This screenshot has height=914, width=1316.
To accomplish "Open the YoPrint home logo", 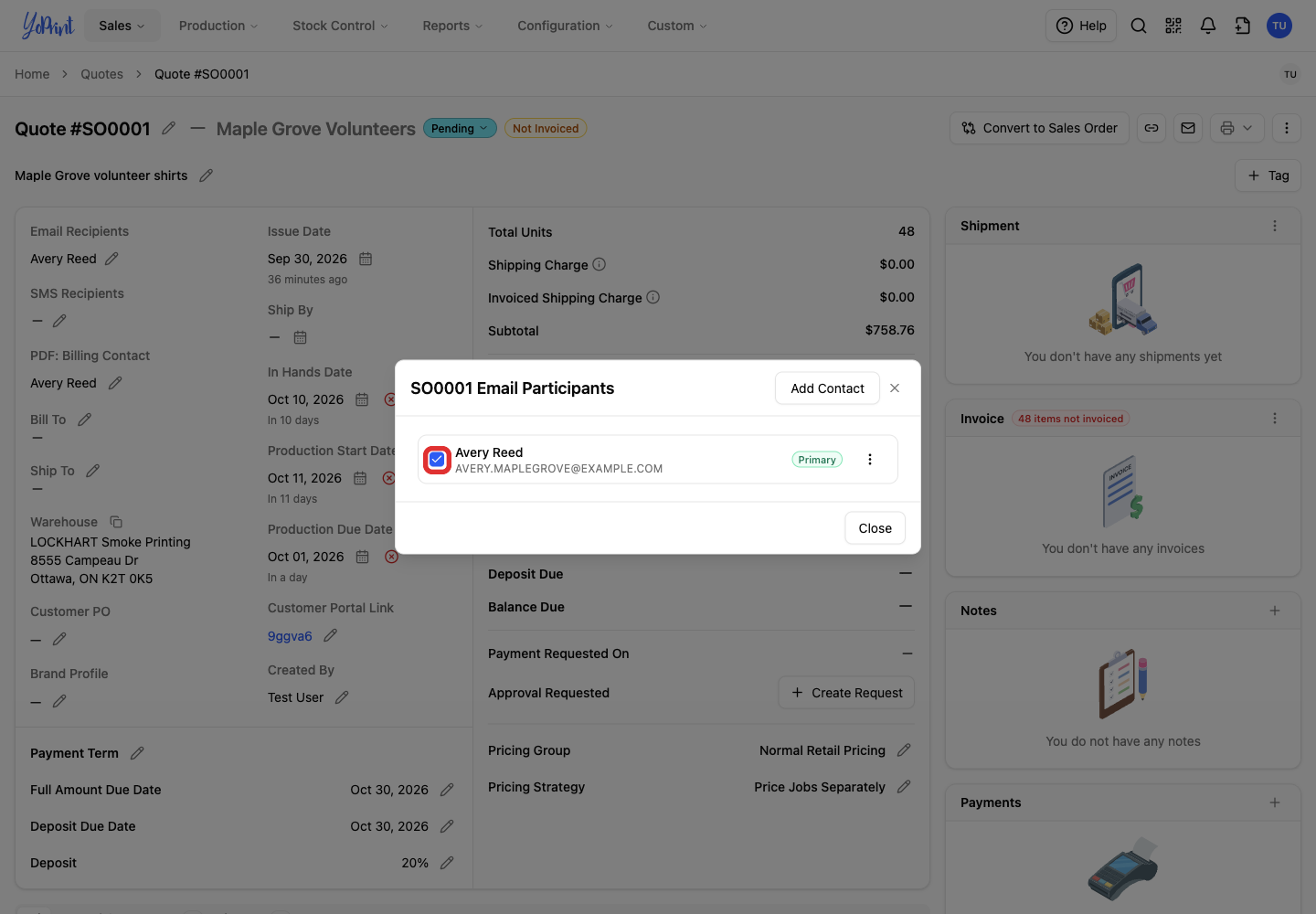I will (48, 26).
